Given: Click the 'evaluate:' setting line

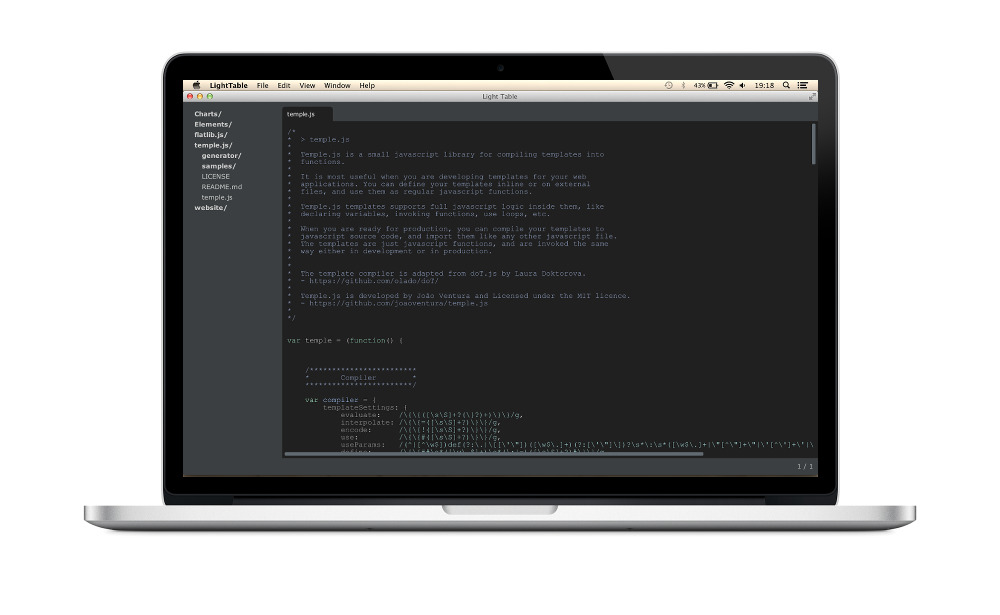Looking at the screenshot, I should pyautogui.click(x=432, y=415).
